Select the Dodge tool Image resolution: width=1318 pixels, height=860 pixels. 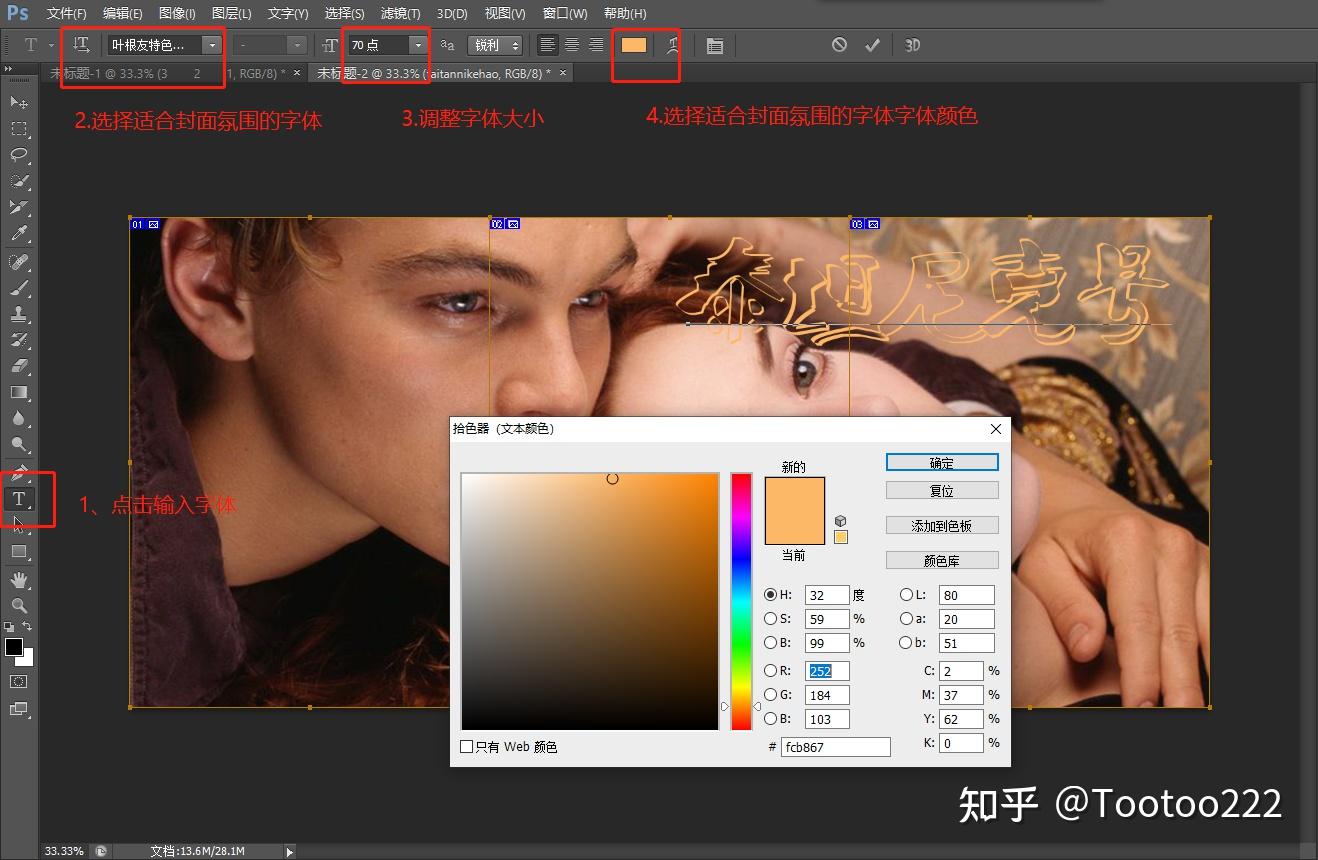(18, 444)
